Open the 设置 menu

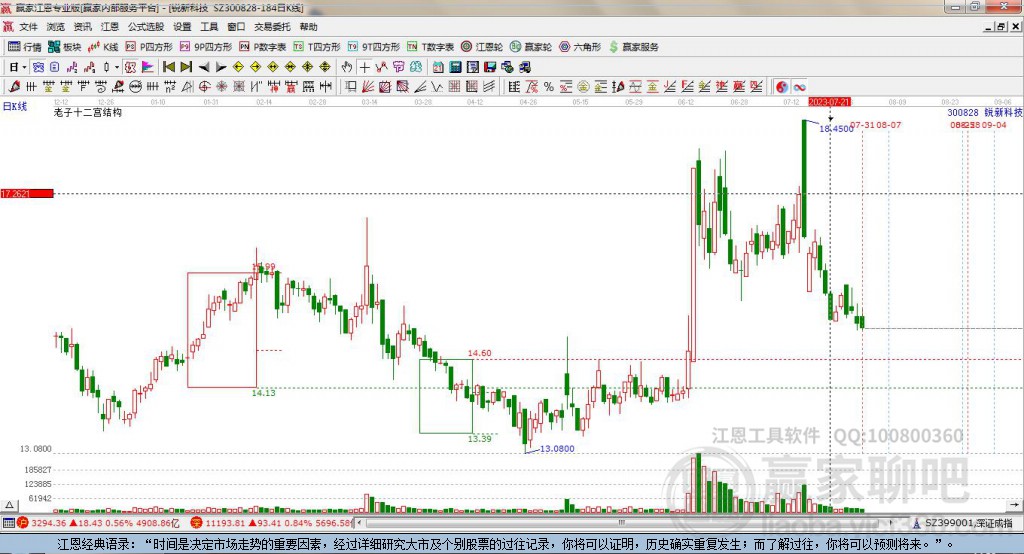click(182, 27)
